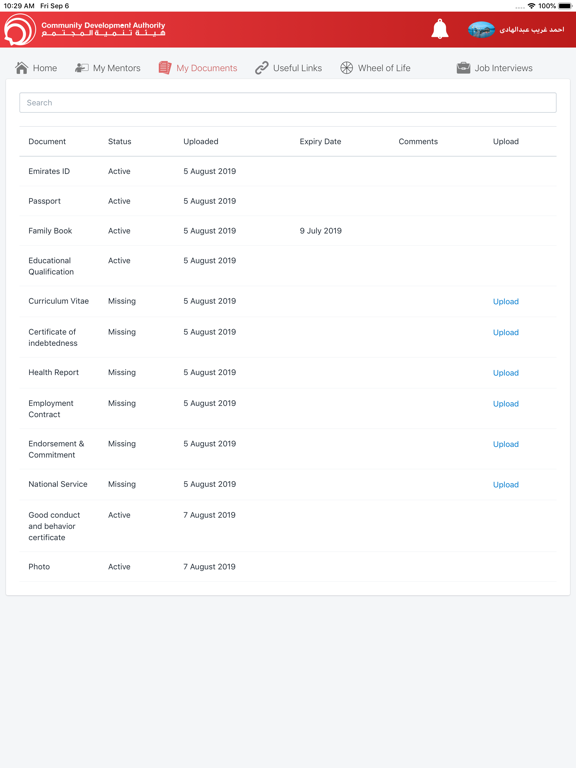This screenshot has height=768, width=576.
Task: Select the Family Book document name
Action: coord(50,231)
